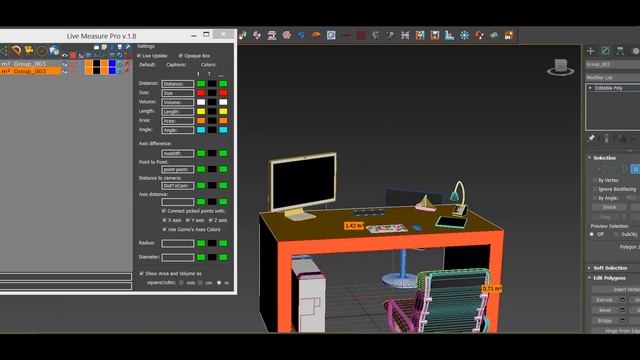Screen dimensions: 640x360
Task: Toggle Show Area and Volume as checkbox
Action: tap(142, 273)
